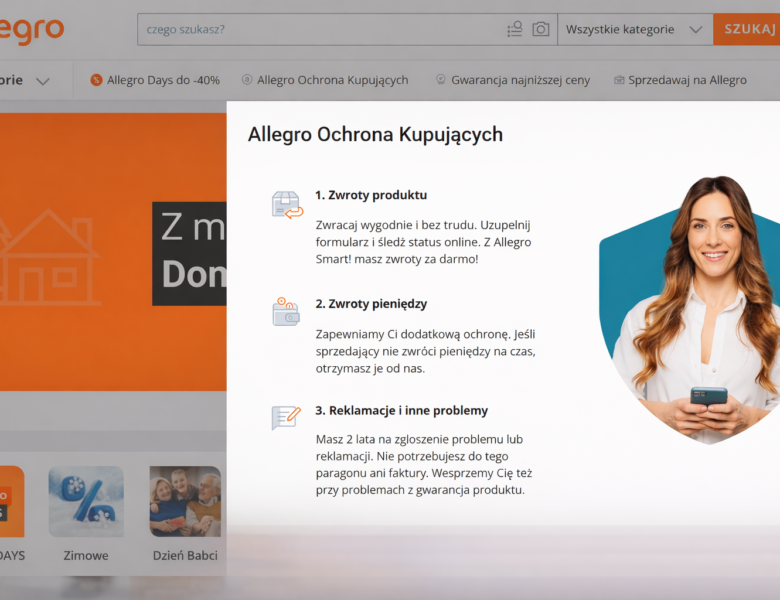780x600 pixels.
Task: Click the Allegro logo
Action: point(32,30)
